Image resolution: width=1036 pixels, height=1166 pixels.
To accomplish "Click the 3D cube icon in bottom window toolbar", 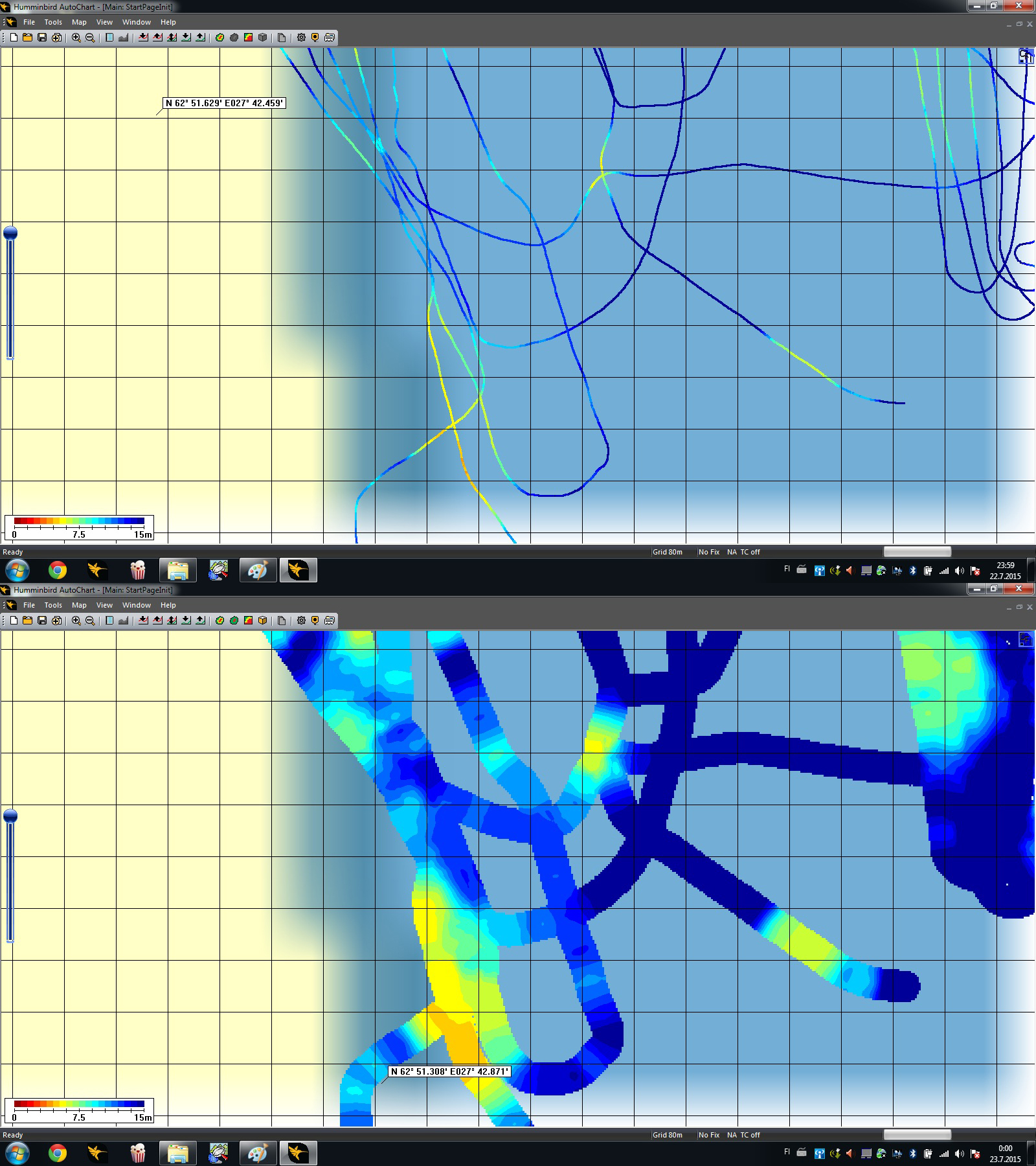I will tap(262, 621).
